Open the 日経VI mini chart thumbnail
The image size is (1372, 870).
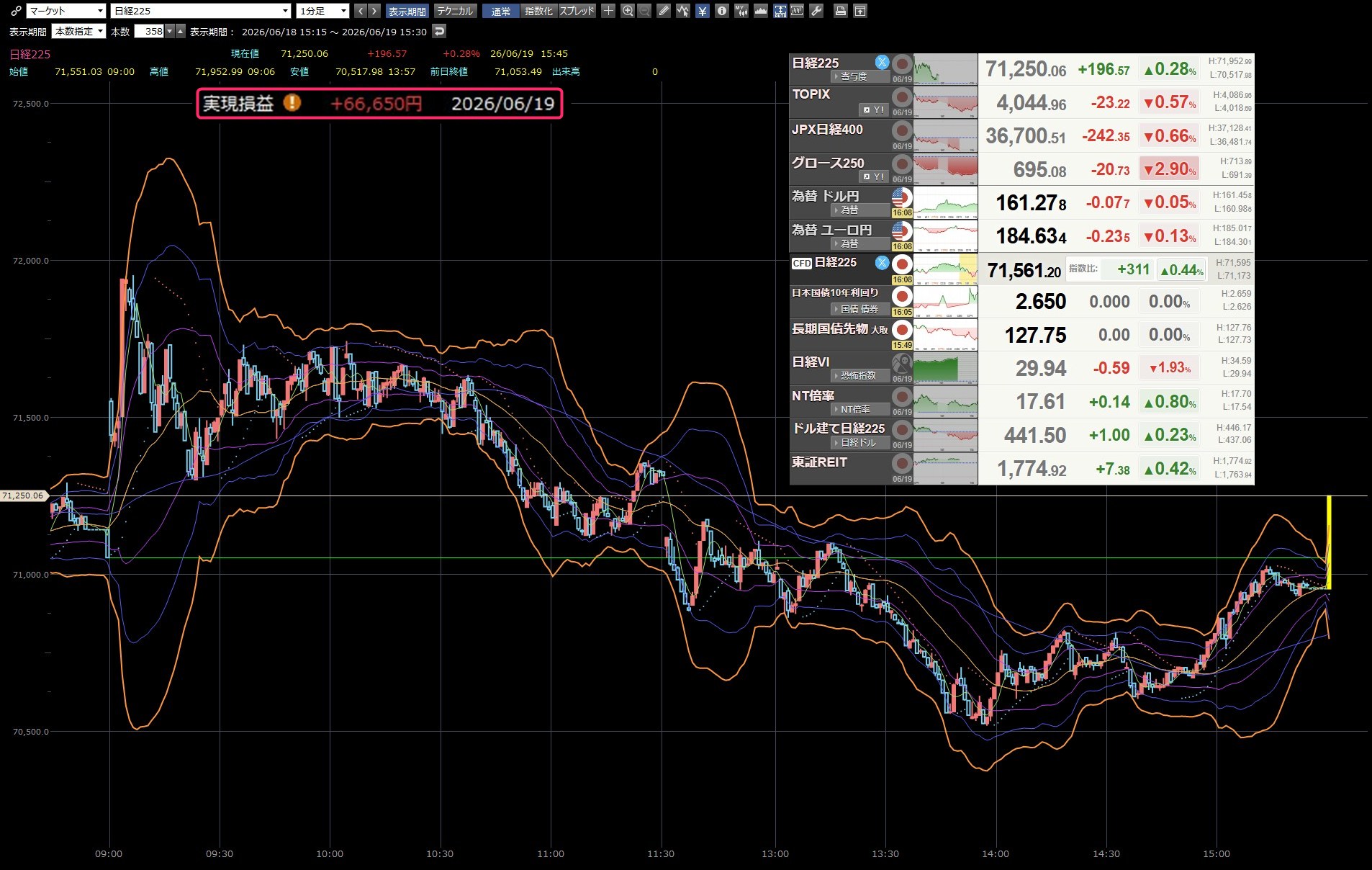click(945, 367)
